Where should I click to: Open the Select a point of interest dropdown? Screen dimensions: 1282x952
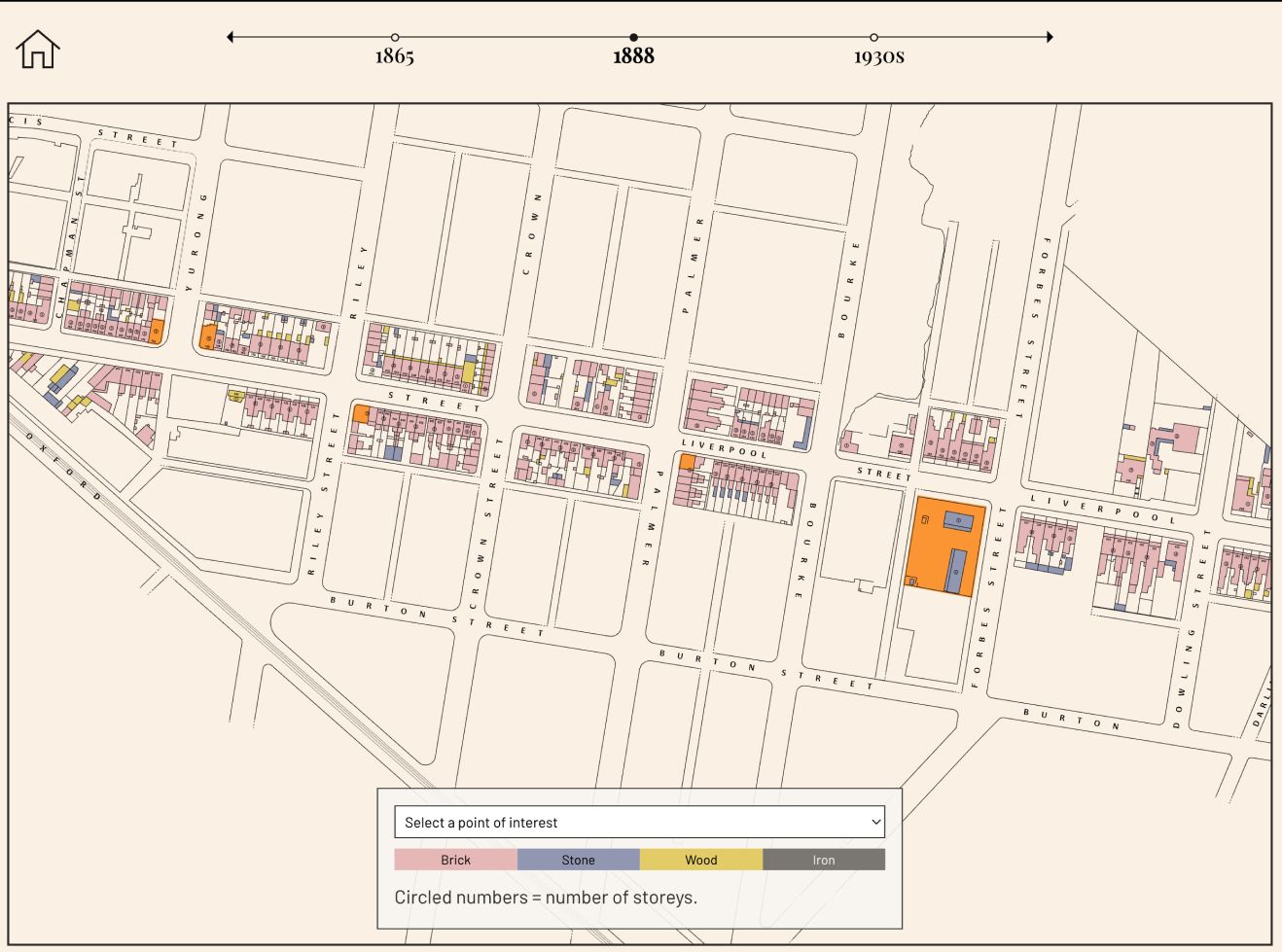click(x=637, y=822)
